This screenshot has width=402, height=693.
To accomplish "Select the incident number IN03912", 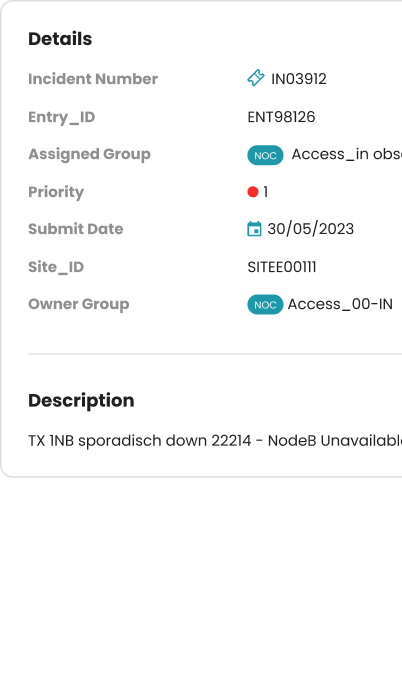I will 299,79.
